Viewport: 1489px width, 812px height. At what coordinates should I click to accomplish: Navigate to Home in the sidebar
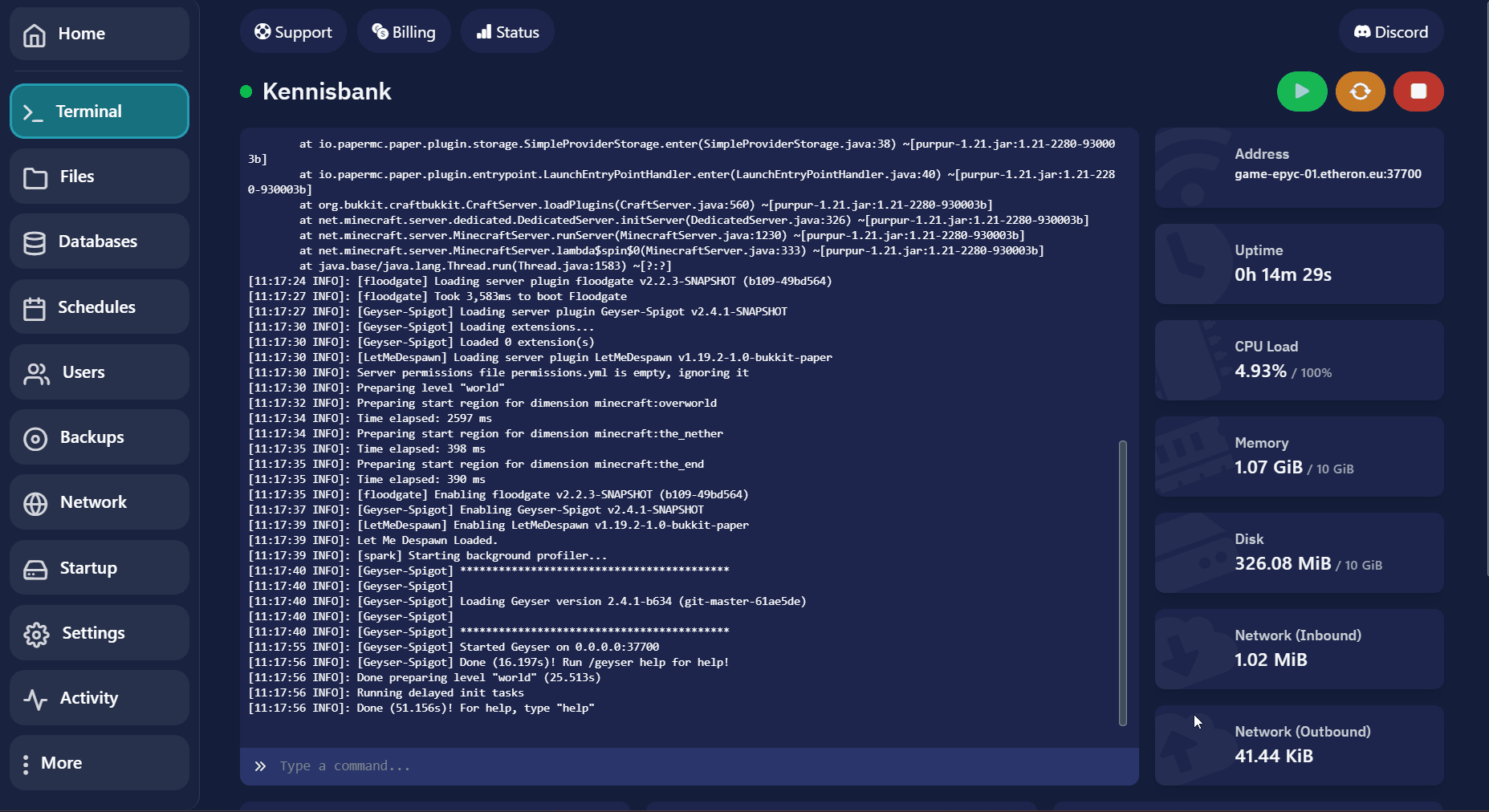click(100, 34)
